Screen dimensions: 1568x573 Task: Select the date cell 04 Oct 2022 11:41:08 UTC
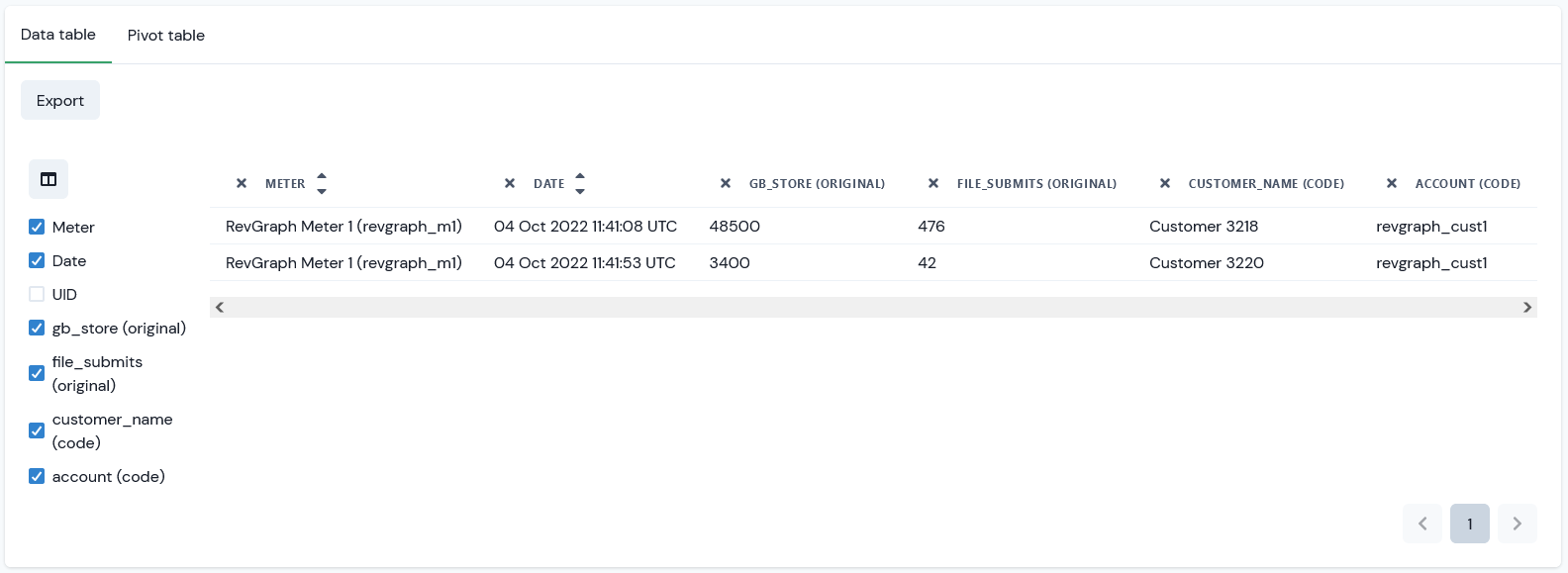pos(585,226)
